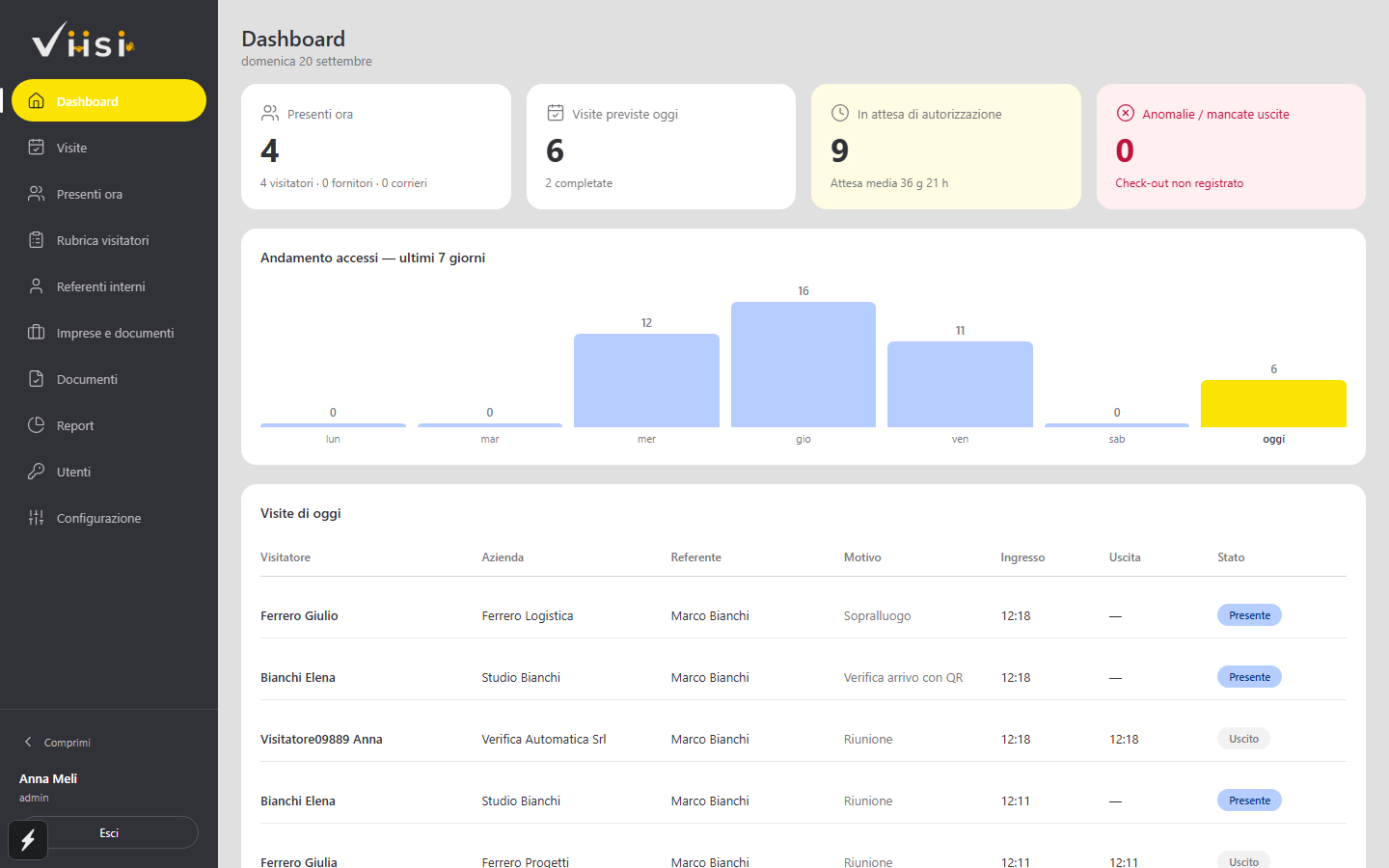Click the Esci logout button
1389x868 pixels.
coord(109,832)
